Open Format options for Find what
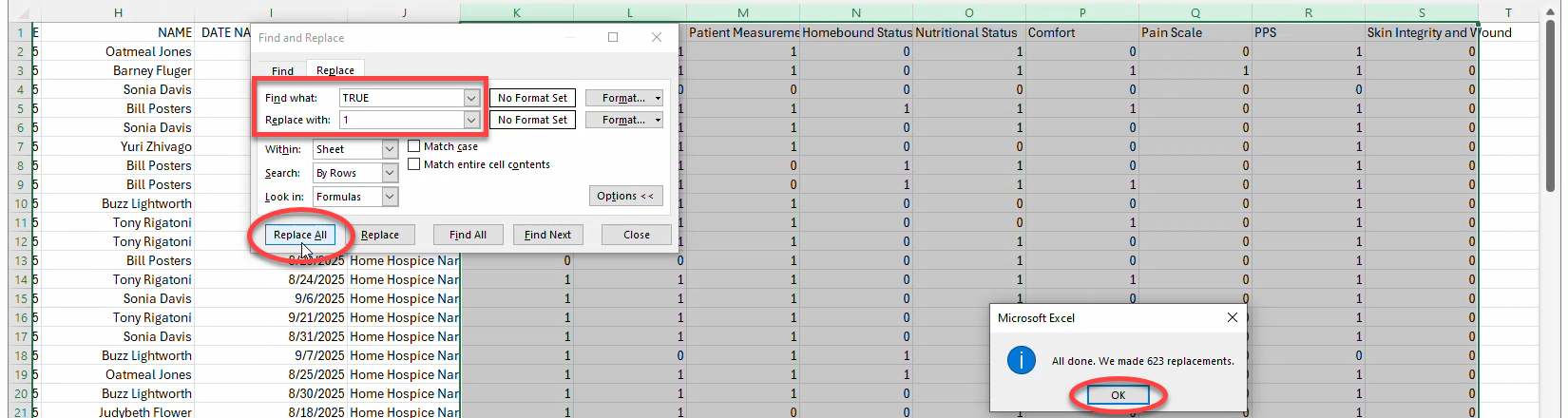1568x418 pixels. (623, 98)
